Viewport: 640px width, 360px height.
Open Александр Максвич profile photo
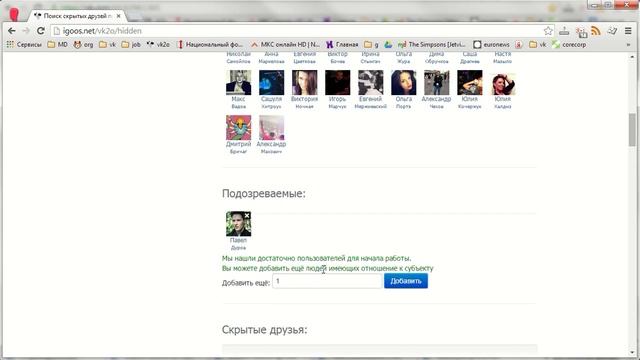pos(271,128)
